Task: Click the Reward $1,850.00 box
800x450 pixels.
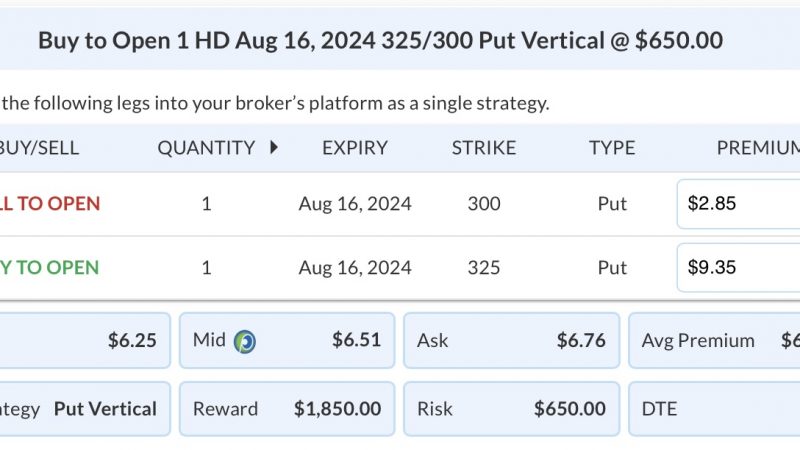Action: (x=287, y=409)
